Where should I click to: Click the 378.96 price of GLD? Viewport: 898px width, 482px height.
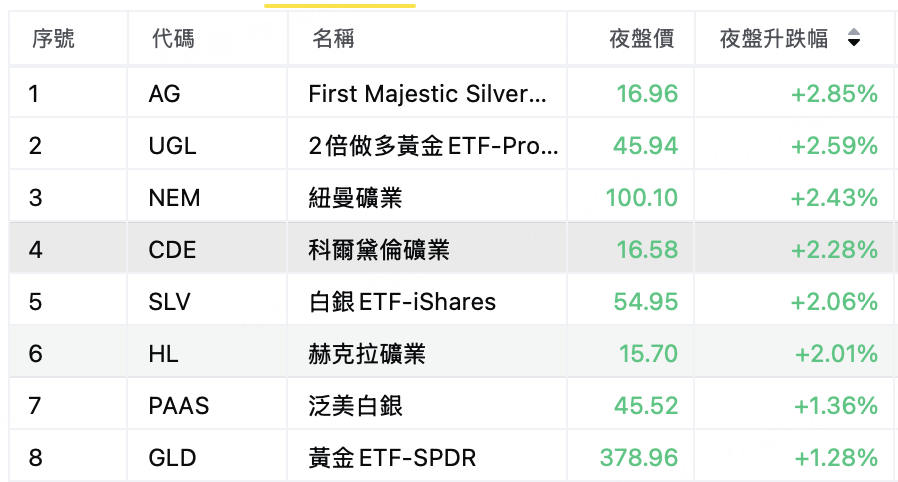639,457
